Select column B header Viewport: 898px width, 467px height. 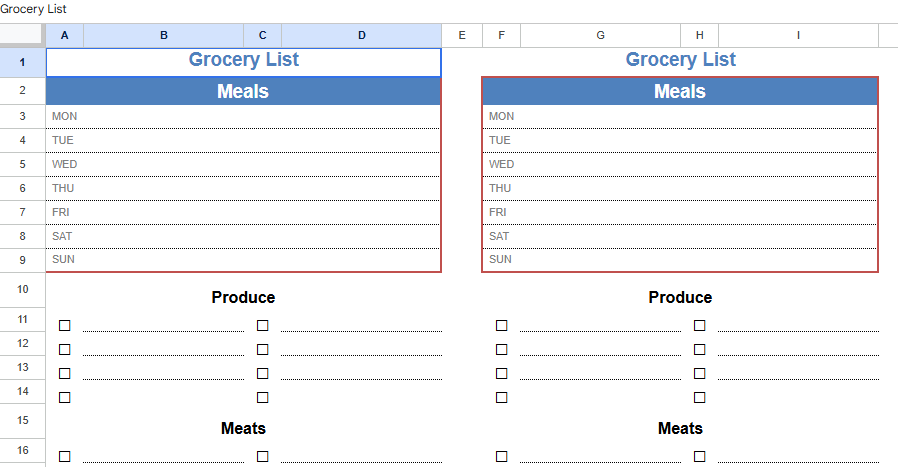[163, 35]
